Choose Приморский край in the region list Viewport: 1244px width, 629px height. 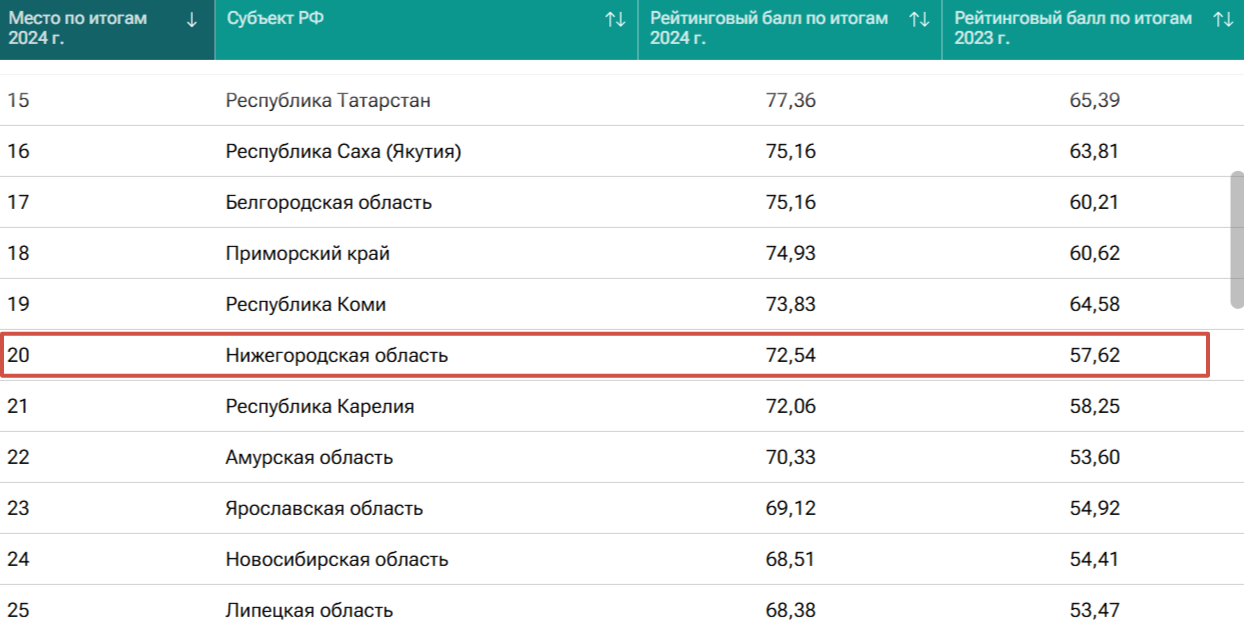pyautogui.click(x=307, y=254)
